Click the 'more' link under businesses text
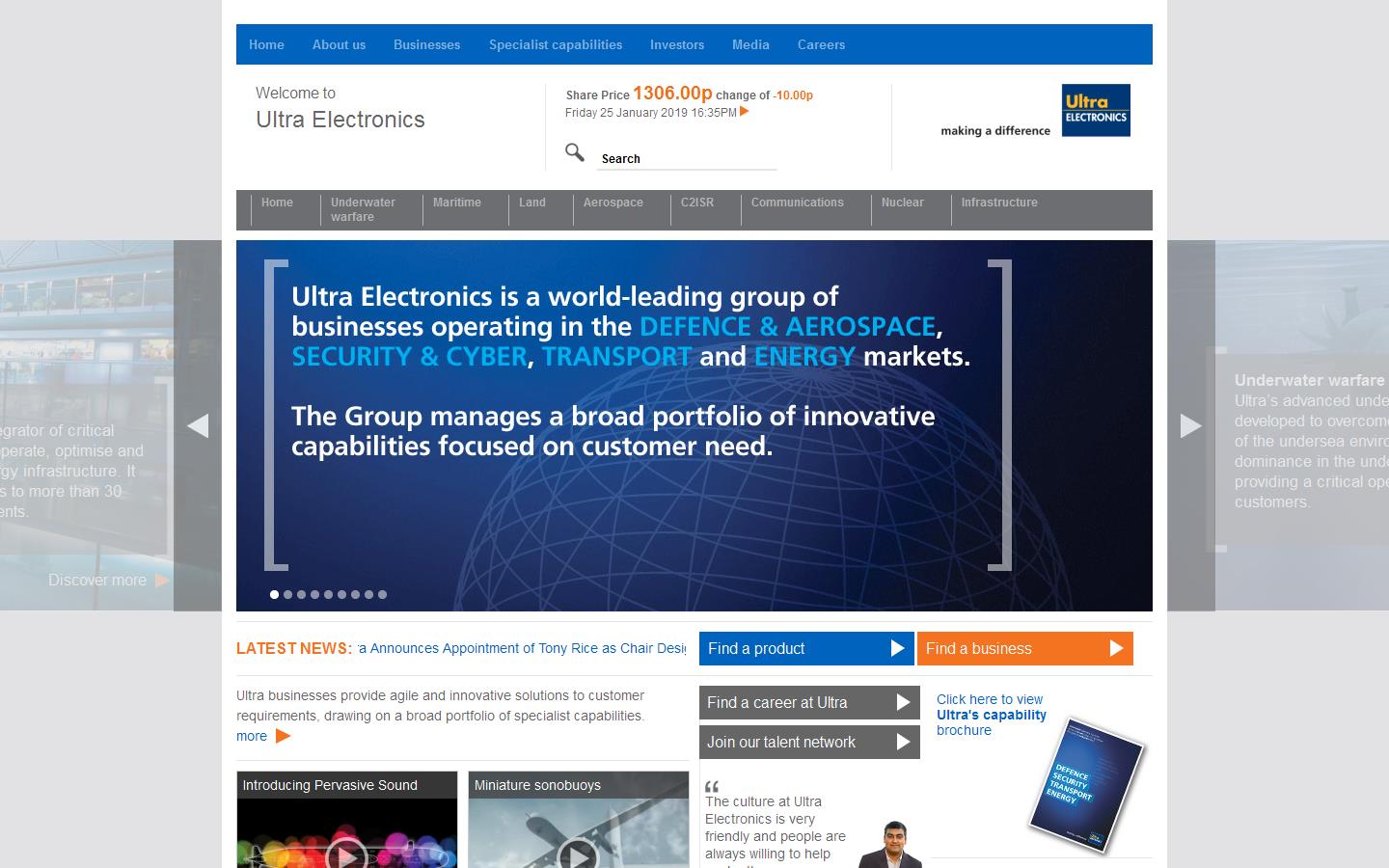The image size is (1389, 868). click(252, 736)
